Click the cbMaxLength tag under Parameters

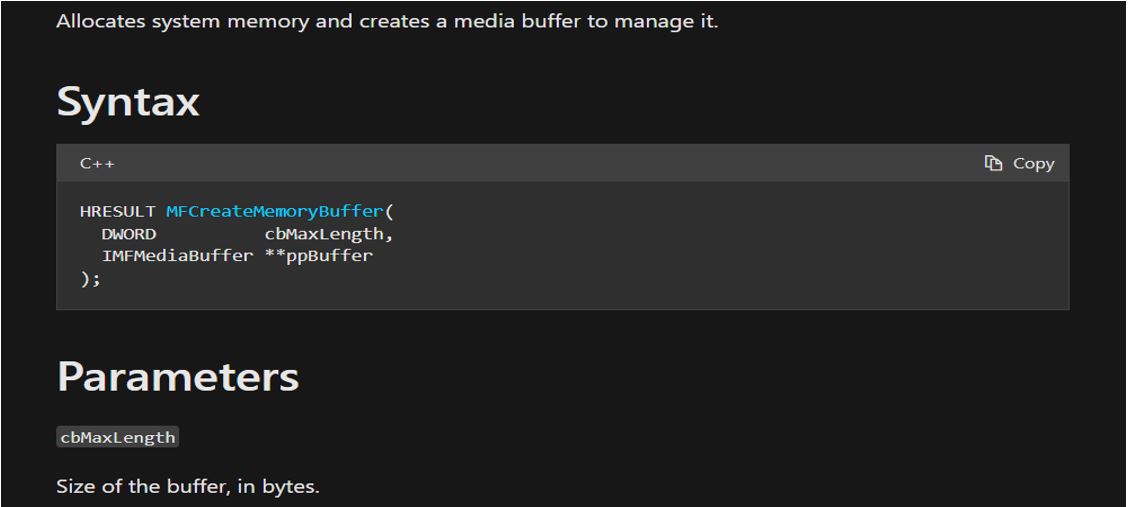click(x=118, y=437)
